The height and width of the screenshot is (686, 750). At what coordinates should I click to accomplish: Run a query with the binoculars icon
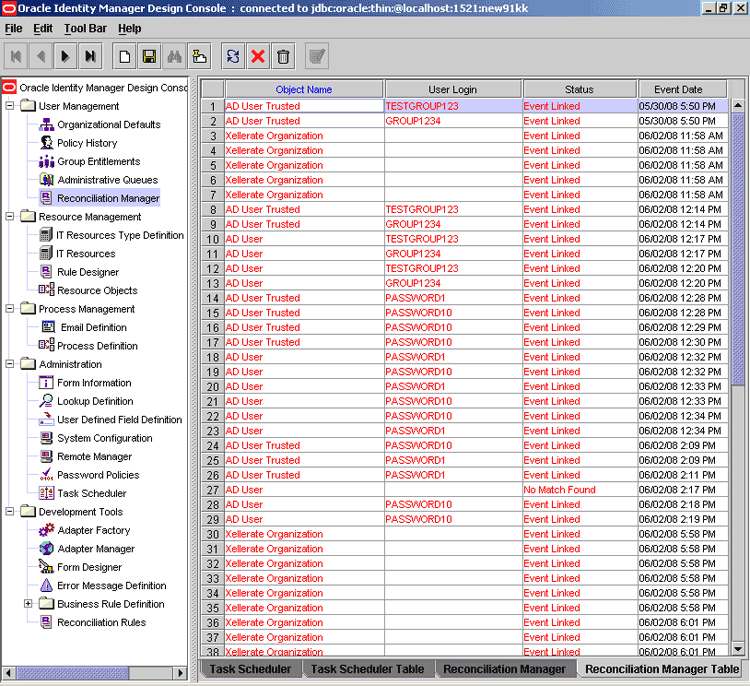pos(174,56)
